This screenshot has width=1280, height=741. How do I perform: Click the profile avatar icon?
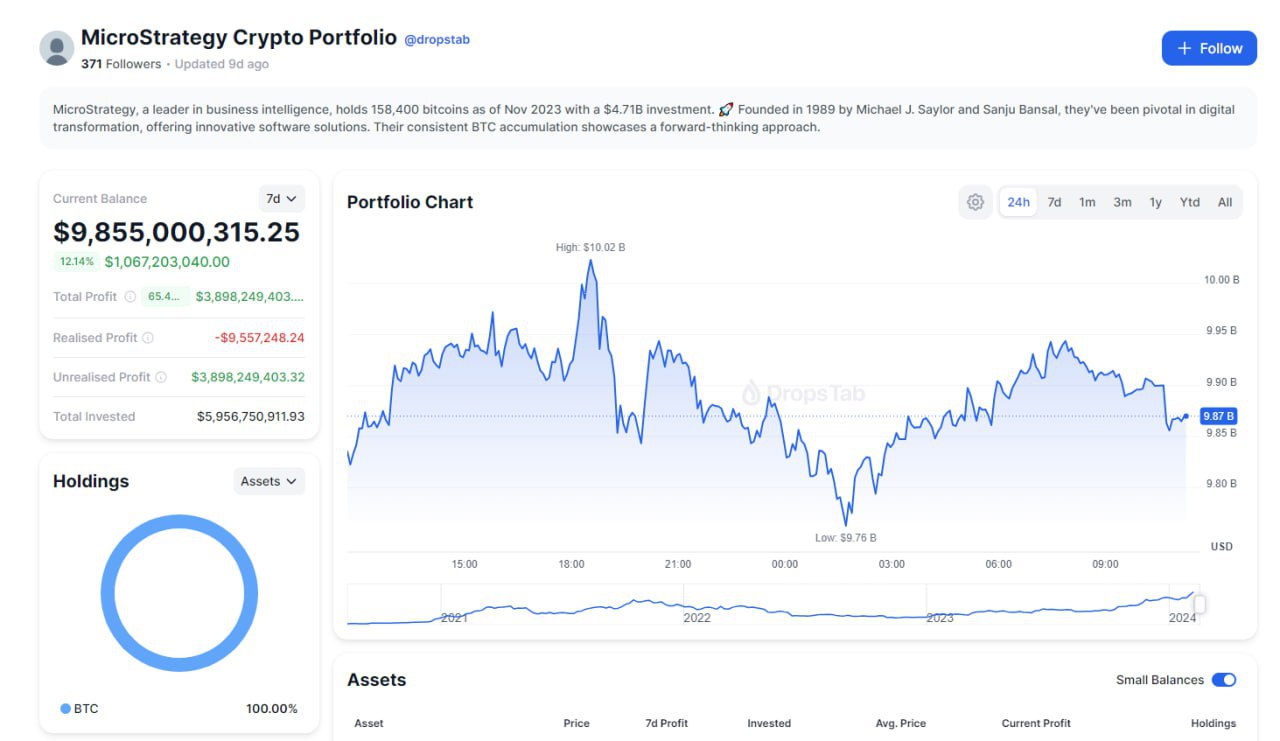57,48
